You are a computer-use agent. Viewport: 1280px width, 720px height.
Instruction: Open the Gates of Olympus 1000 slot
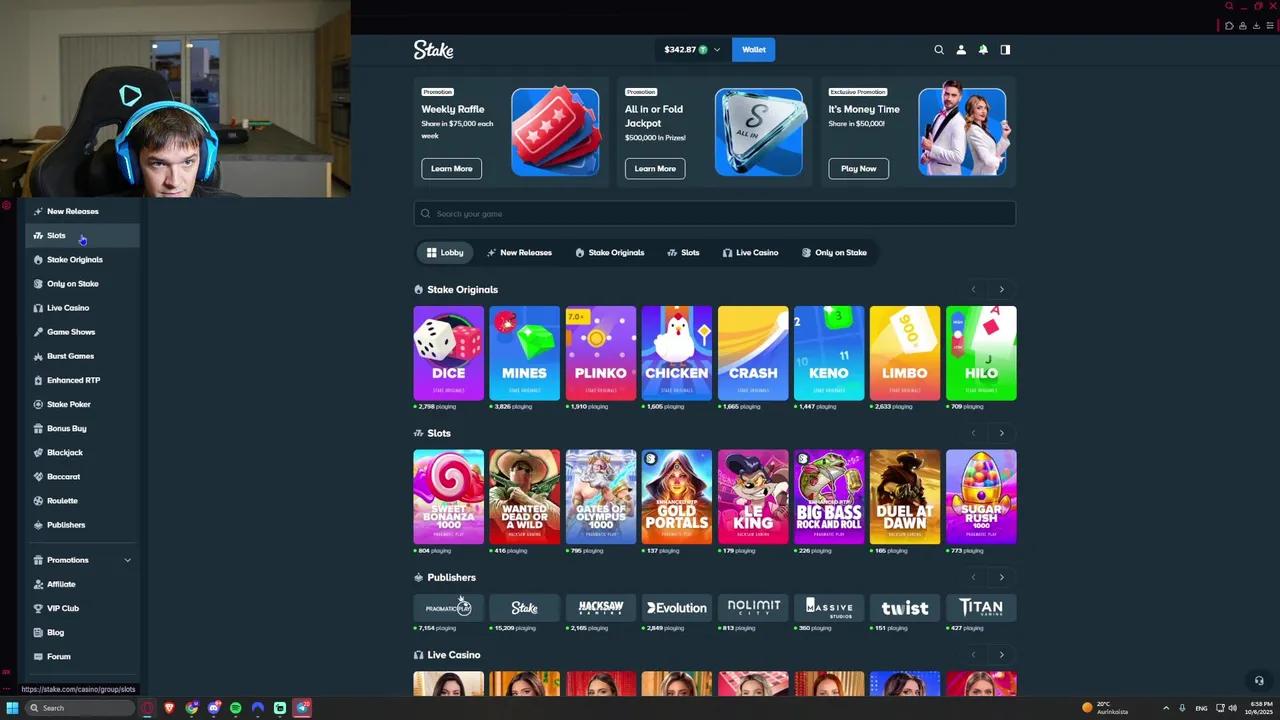(x=601, y=497)
